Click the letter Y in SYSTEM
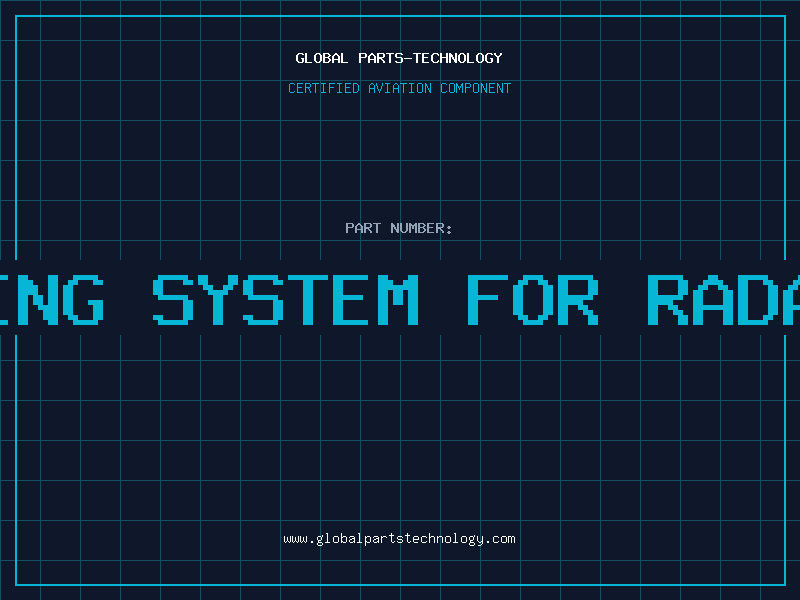The image size is (800, 600). click(230, 298)
